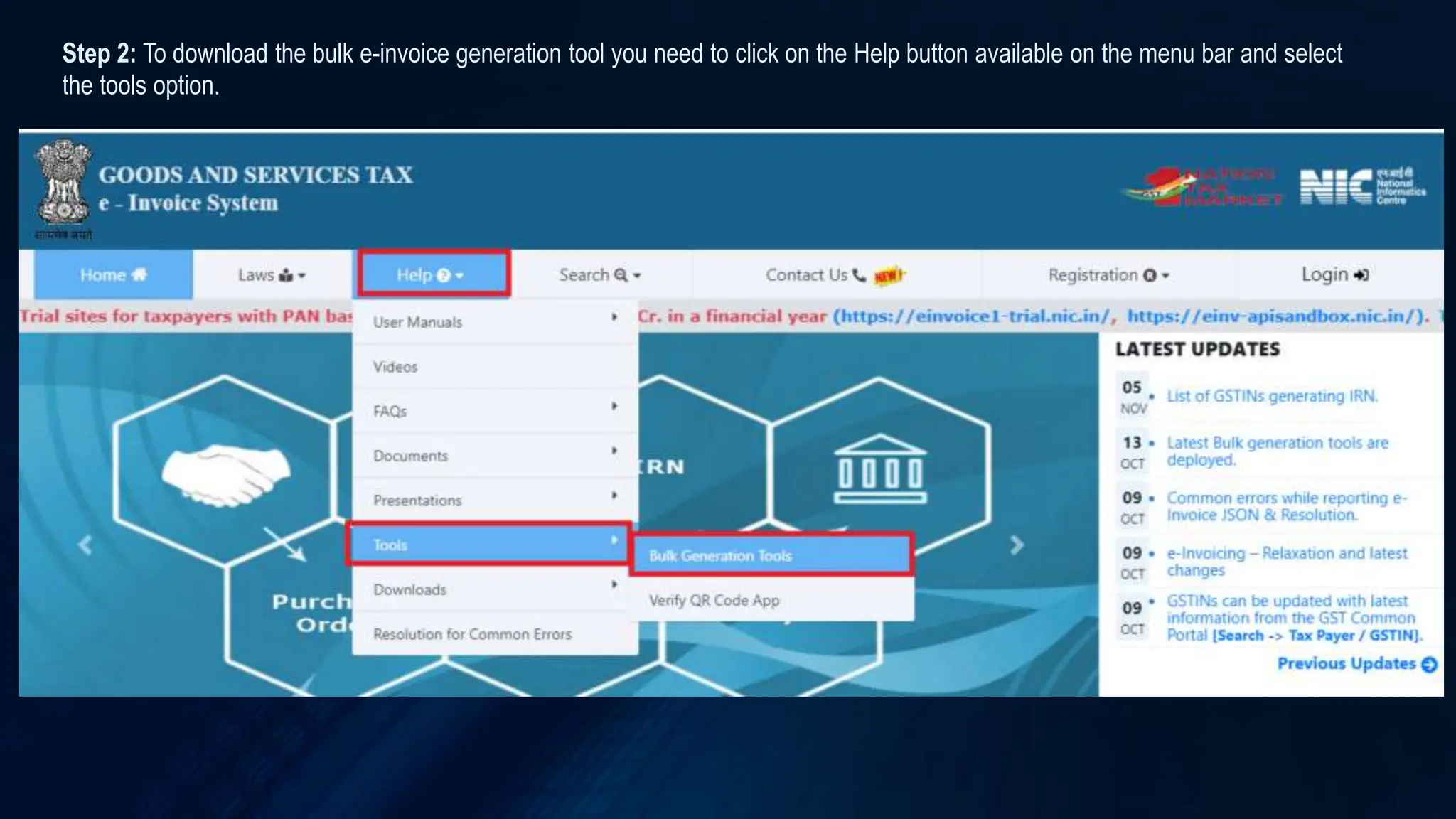The height and width of the screenshot is (819, 1456).
Task: Click the "LATEST UPDATES" heading
Action: click(x=1197, y=349)
